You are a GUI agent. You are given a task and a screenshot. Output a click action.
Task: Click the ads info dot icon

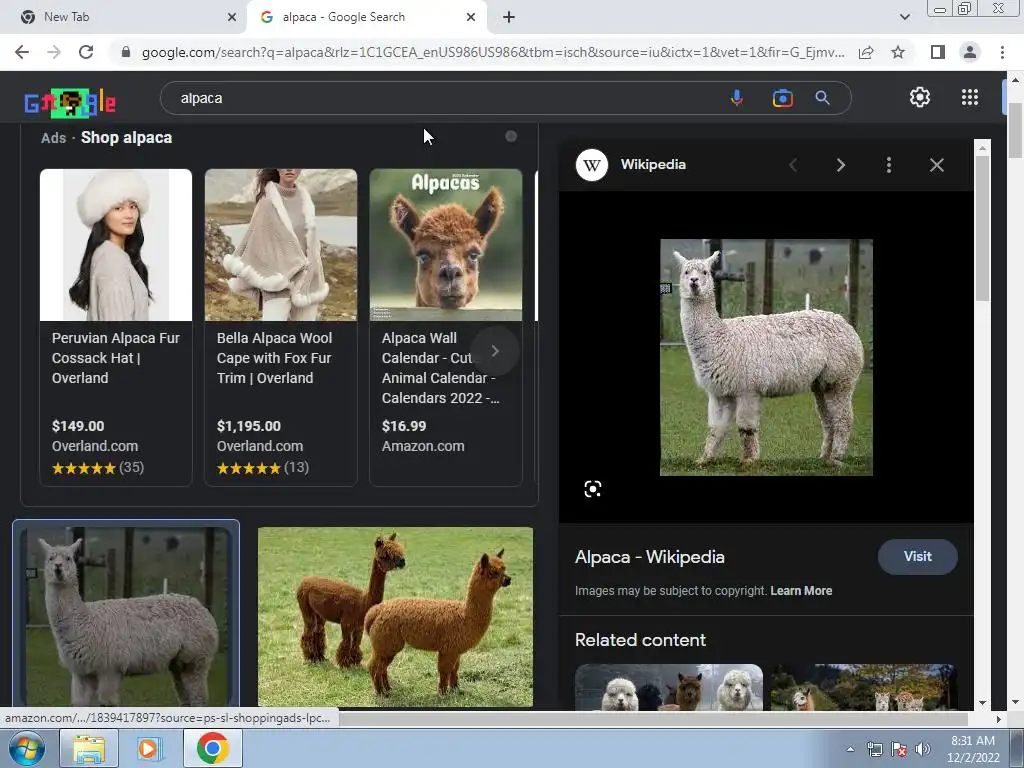pos(511,136)
